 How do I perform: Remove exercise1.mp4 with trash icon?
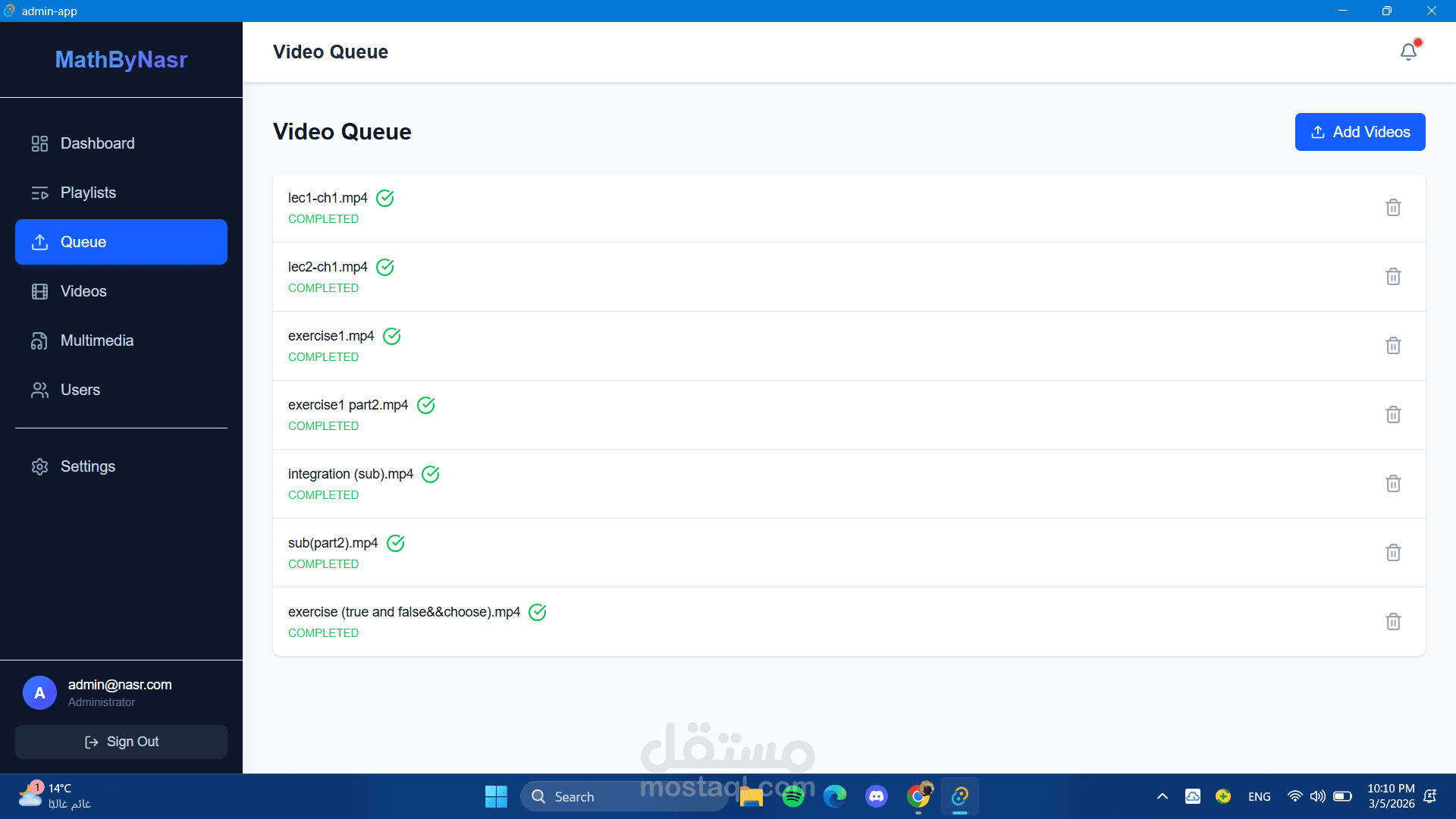(1393, 346)
